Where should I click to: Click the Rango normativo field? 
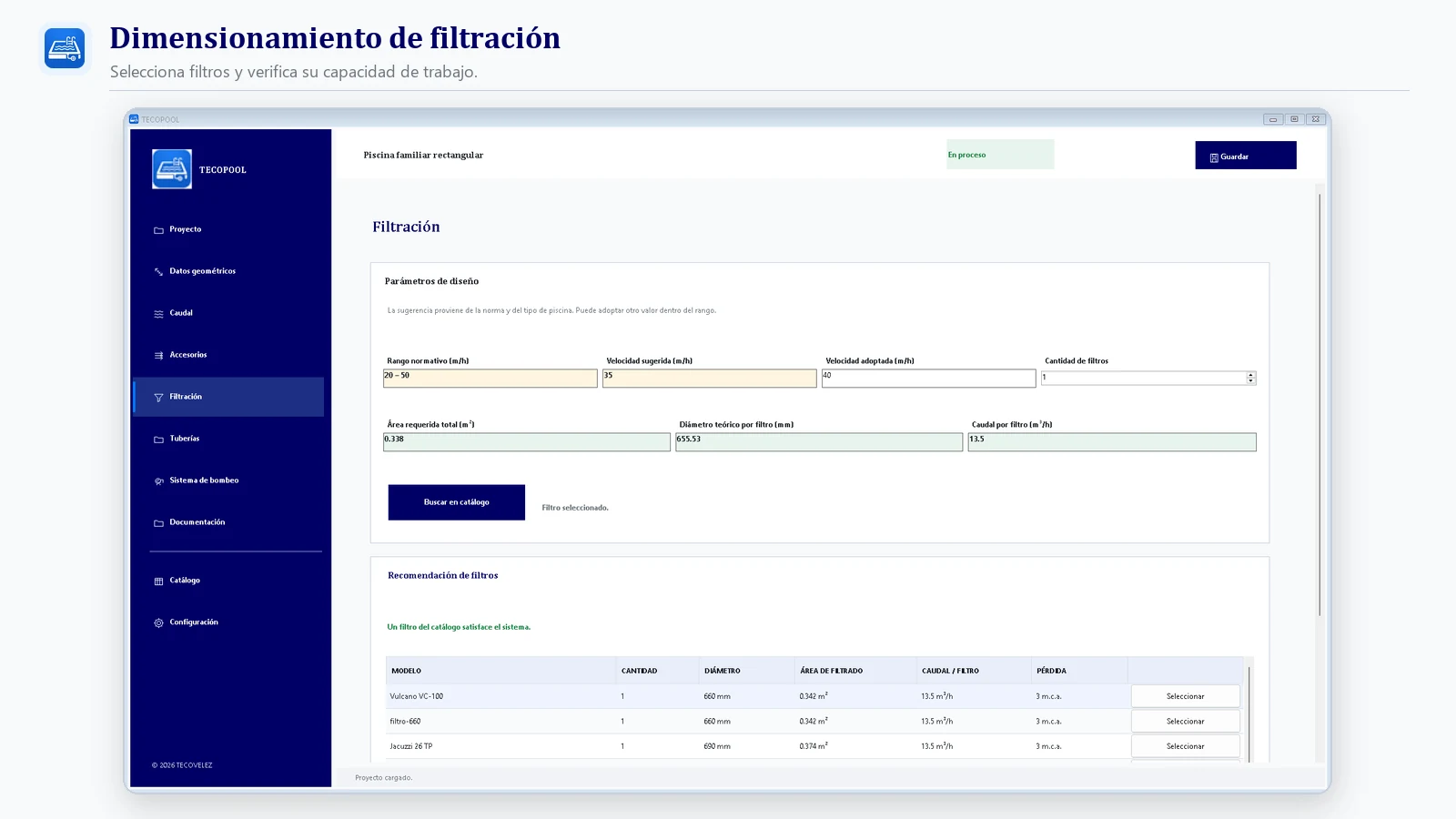[x=490, y=378]
